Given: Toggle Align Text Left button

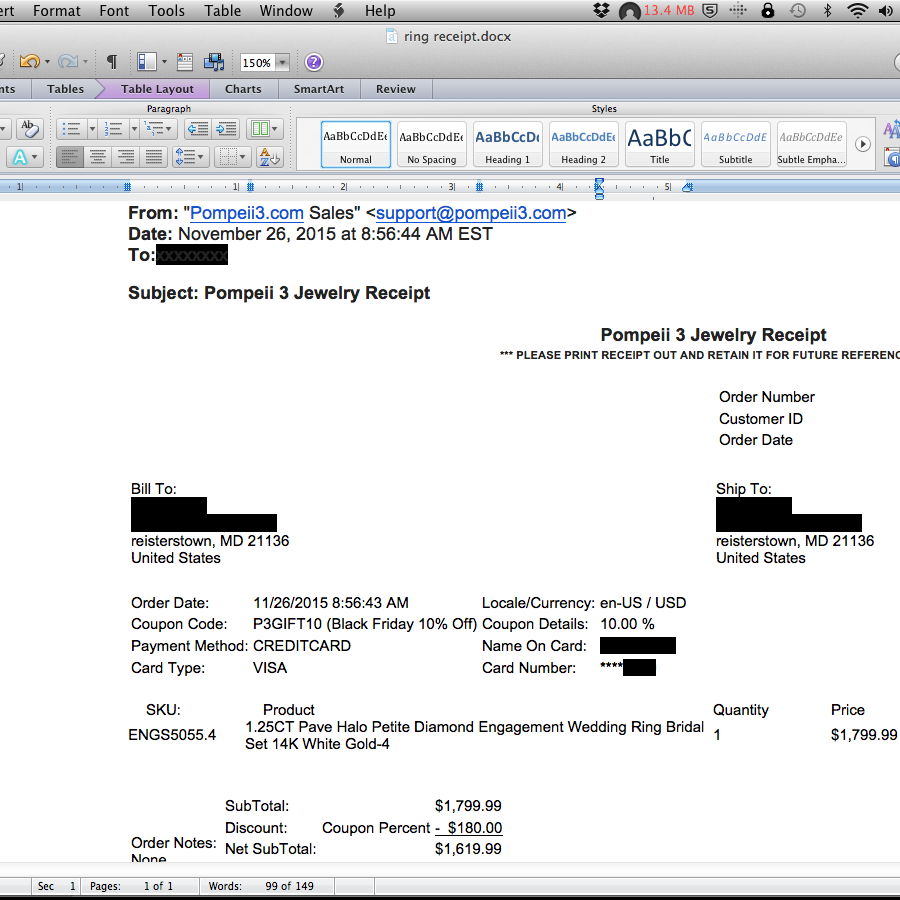Looking at the screenshot, I should point(69,157).
